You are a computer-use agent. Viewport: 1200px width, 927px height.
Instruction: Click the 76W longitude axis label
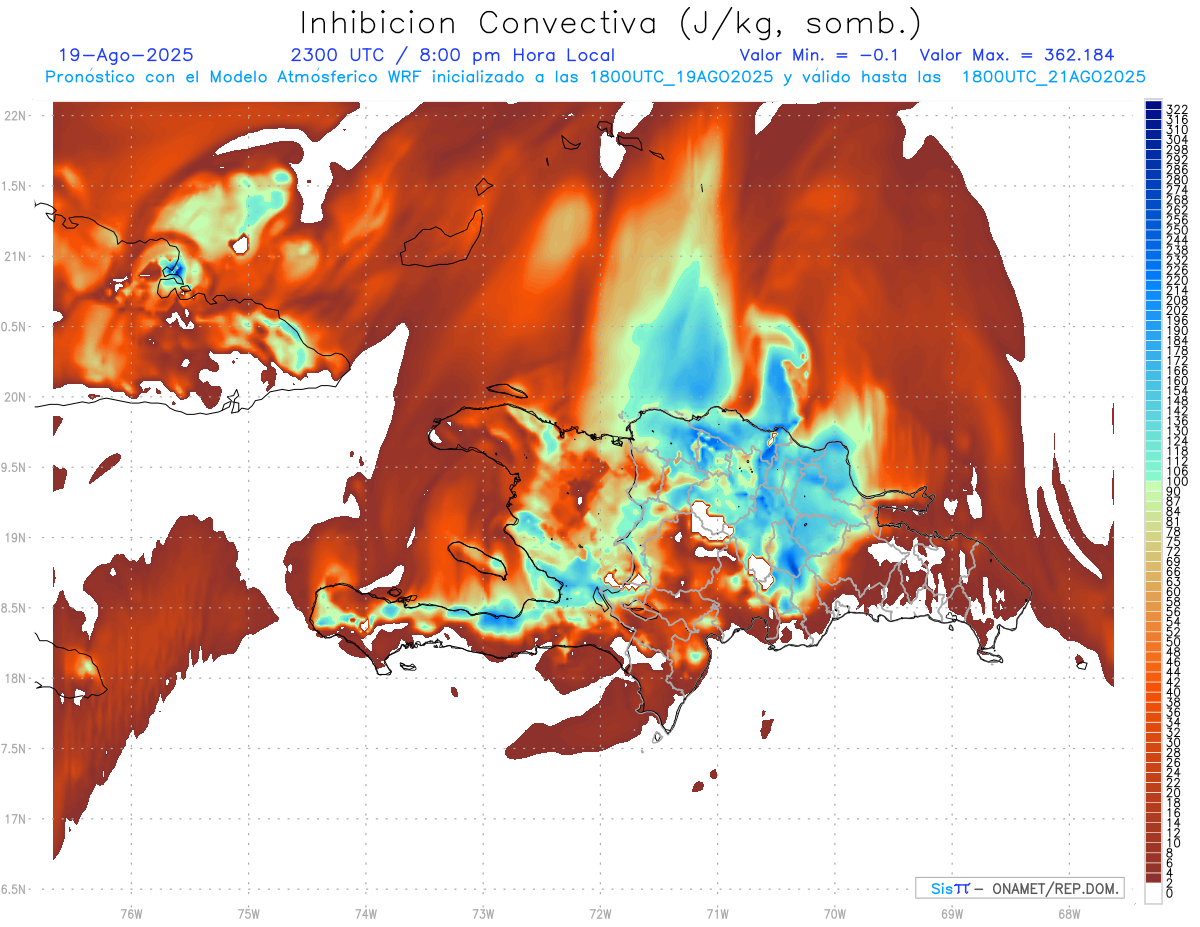(131, 913)
